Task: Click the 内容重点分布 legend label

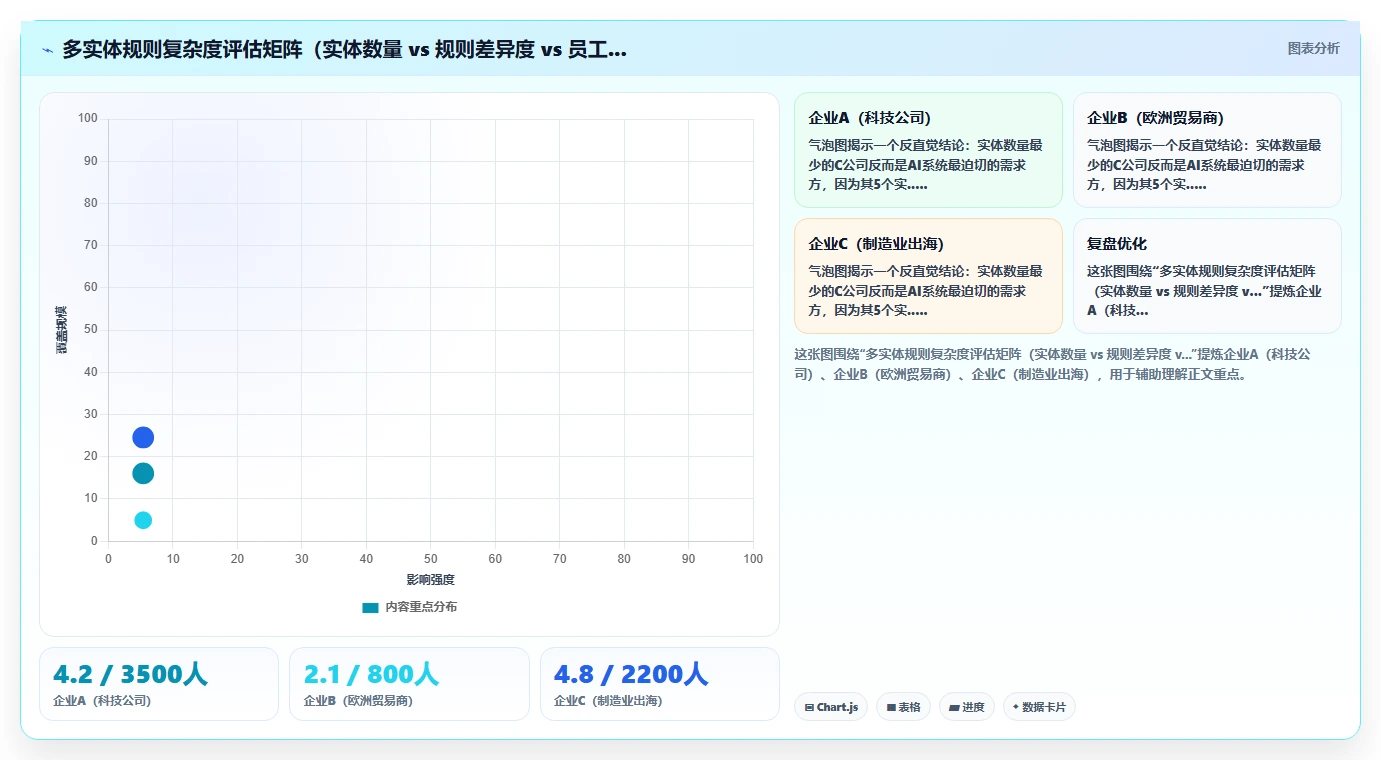Action: tap(421, 607)
